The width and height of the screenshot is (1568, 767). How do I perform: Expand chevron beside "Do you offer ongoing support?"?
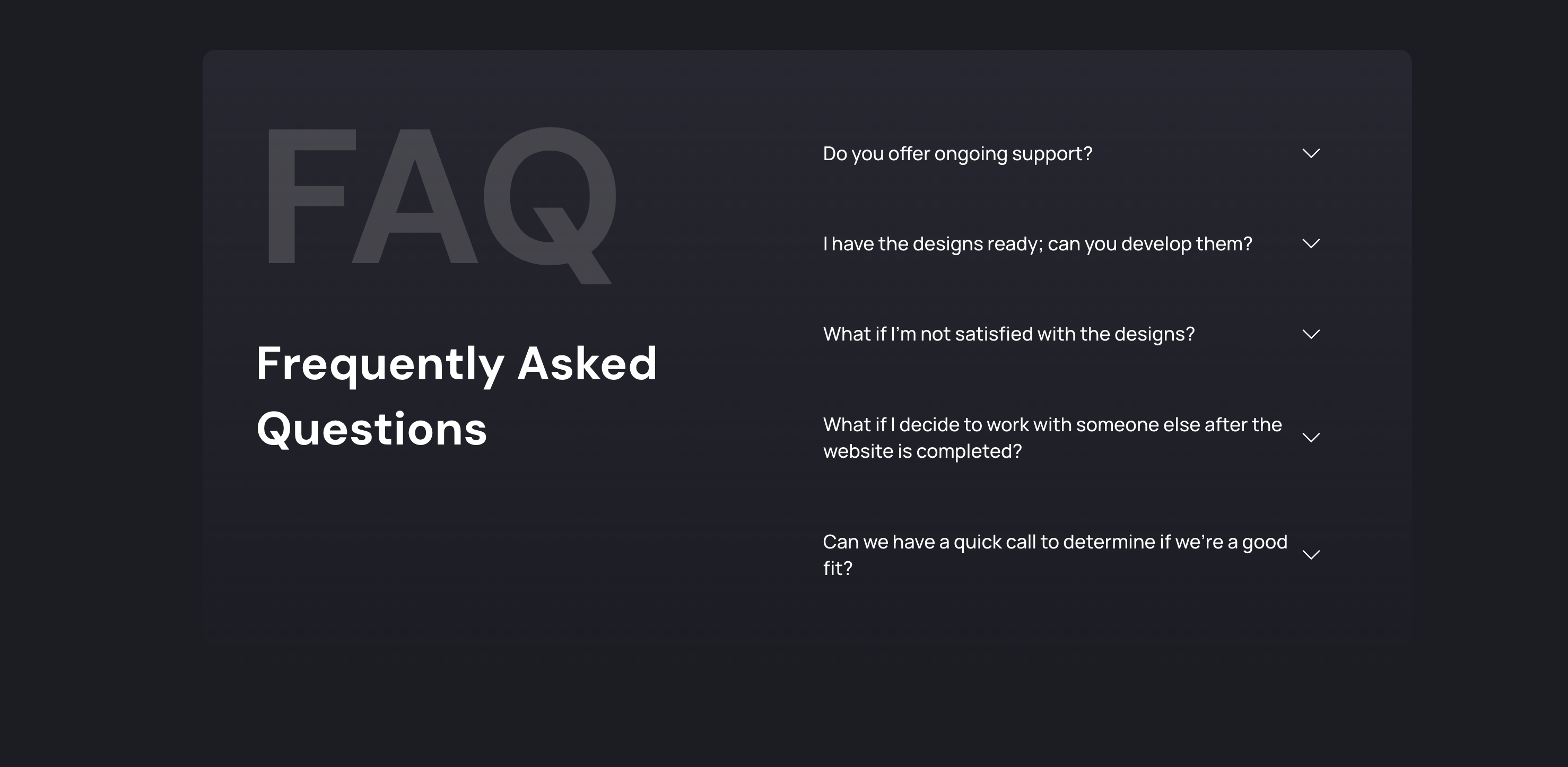pos(1311,153)
